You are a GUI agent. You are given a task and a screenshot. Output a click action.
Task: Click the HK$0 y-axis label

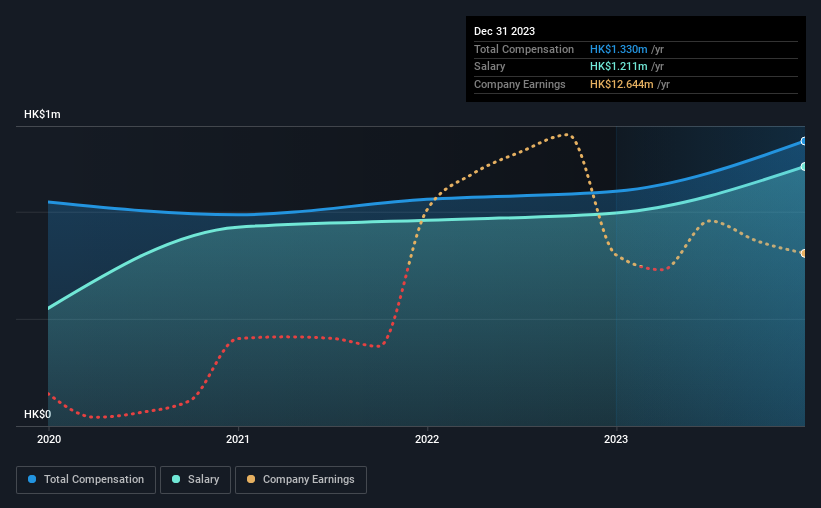[x=38, y=414]
